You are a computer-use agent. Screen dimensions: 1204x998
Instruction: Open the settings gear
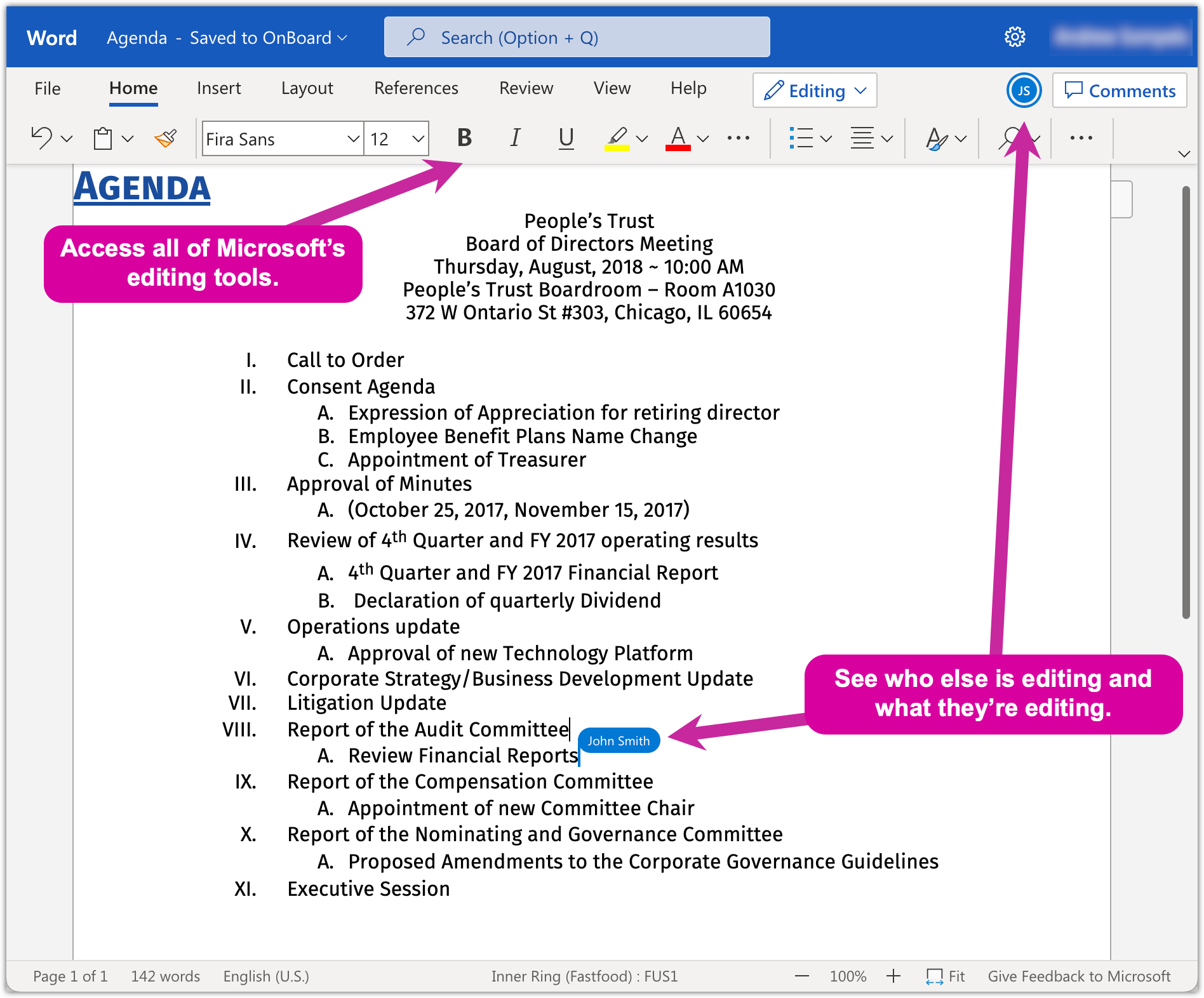[1015, 37]
